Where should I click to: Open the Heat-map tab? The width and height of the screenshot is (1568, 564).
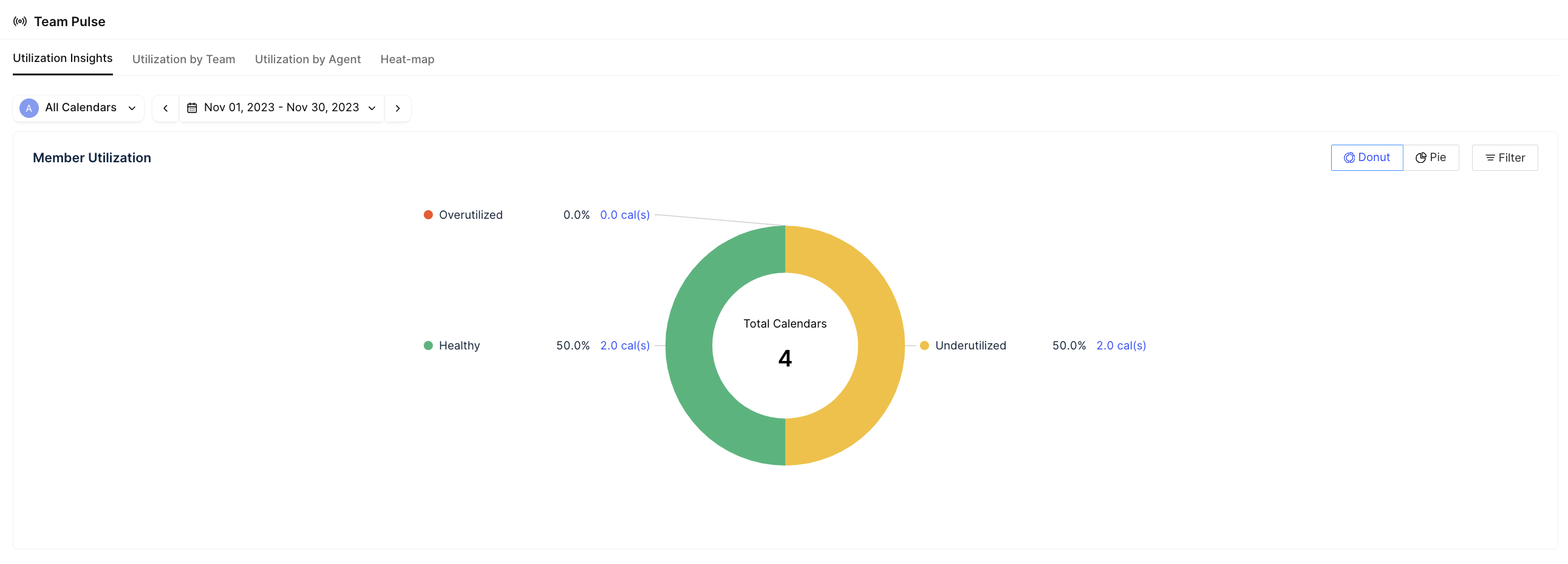(407, 59)
